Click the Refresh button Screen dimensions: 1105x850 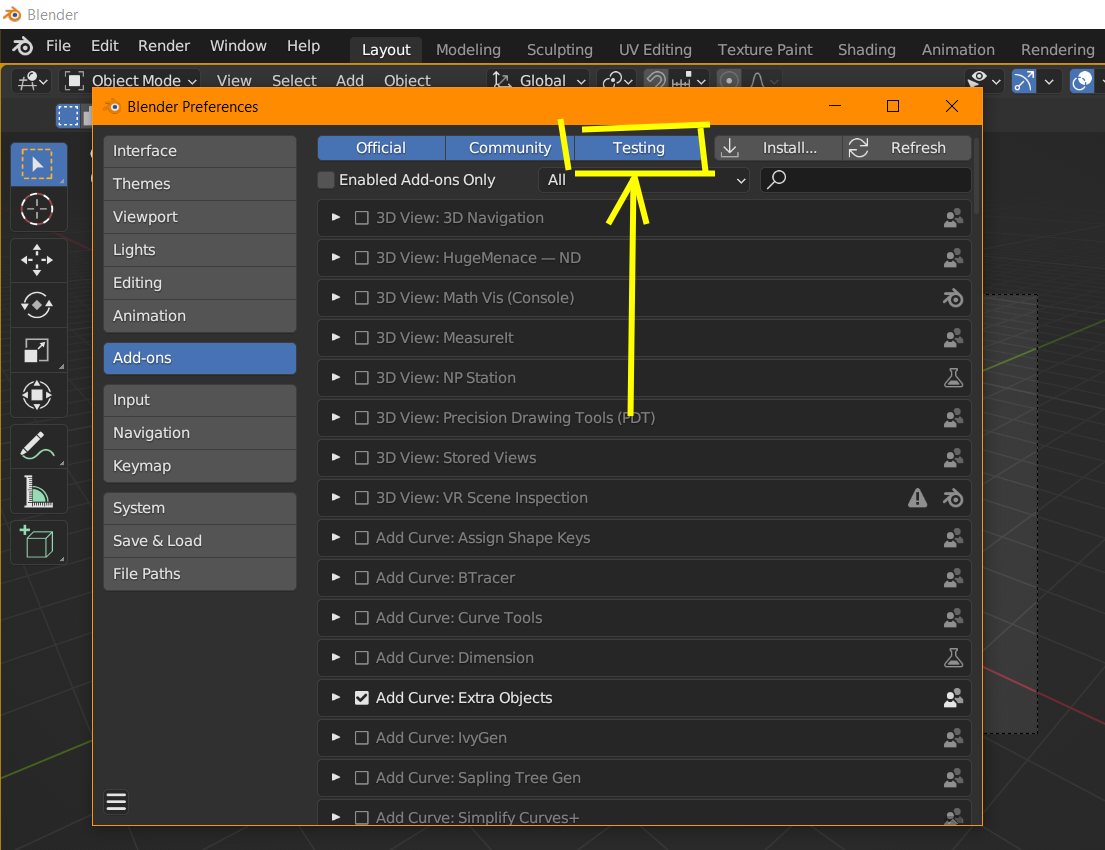pos(907,148)
